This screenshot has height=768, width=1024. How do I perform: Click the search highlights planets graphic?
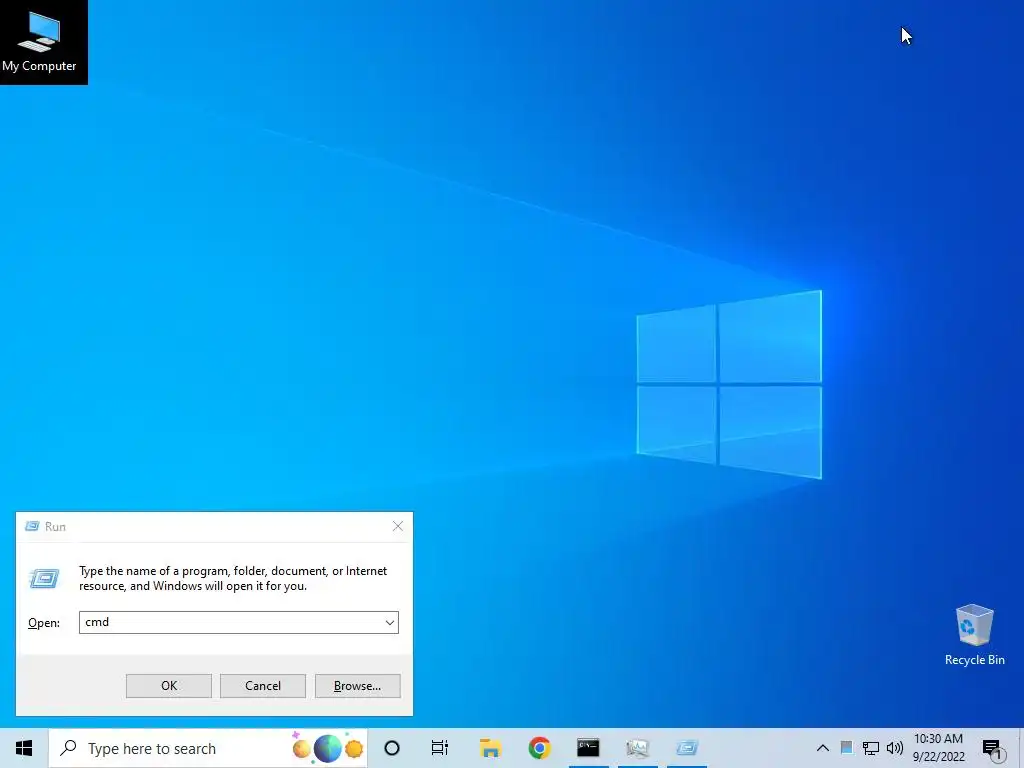click(327, 748)
